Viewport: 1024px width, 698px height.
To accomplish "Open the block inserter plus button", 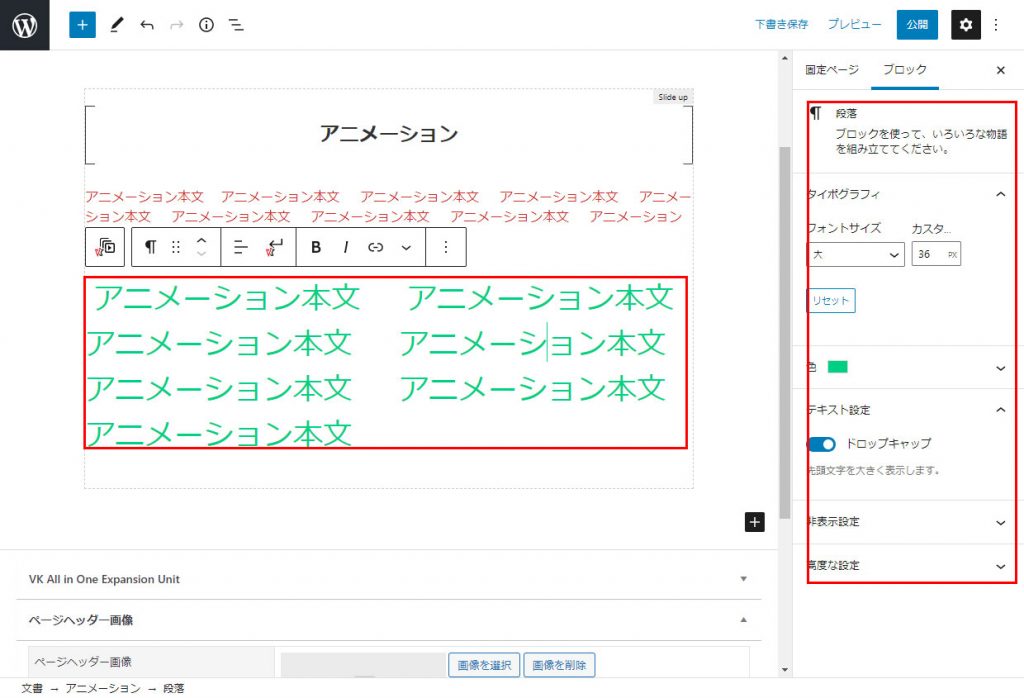I will [x=82, y=25].
